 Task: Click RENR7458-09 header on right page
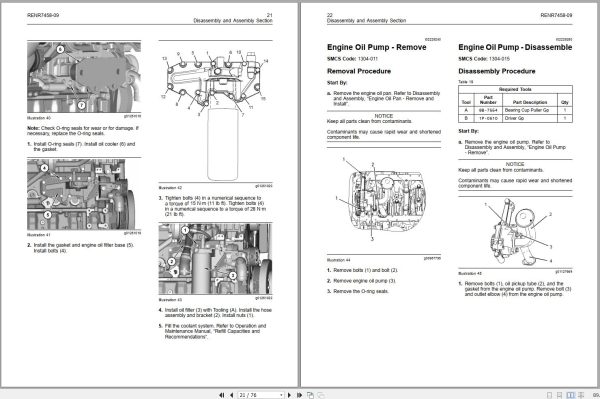pyautogui.click(x=556, y=15)
